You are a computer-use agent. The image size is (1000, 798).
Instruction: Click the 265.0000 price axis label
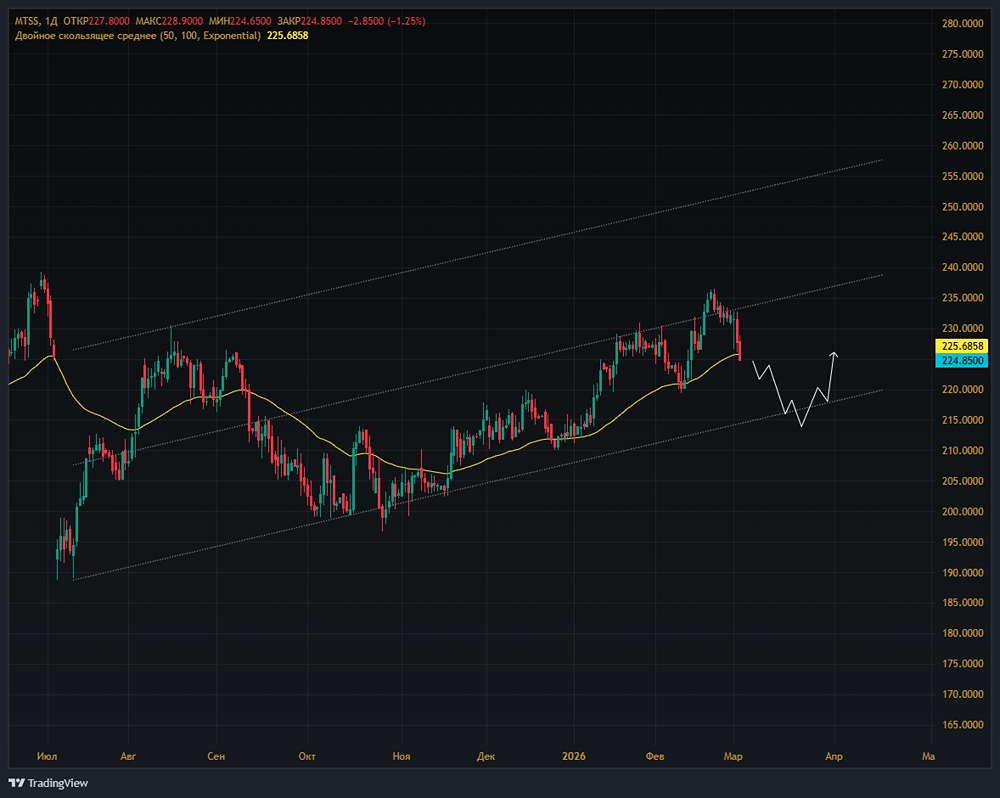click(962, 115)
